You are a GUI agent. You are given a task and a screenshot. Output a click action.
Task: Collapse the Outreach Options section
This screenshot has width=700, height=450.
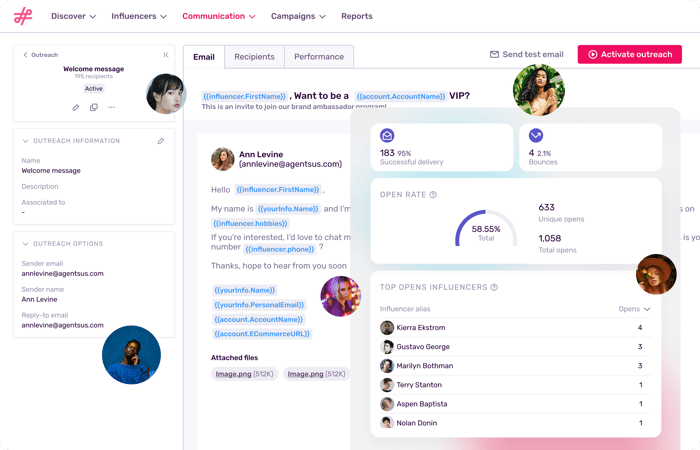(25, 244)
